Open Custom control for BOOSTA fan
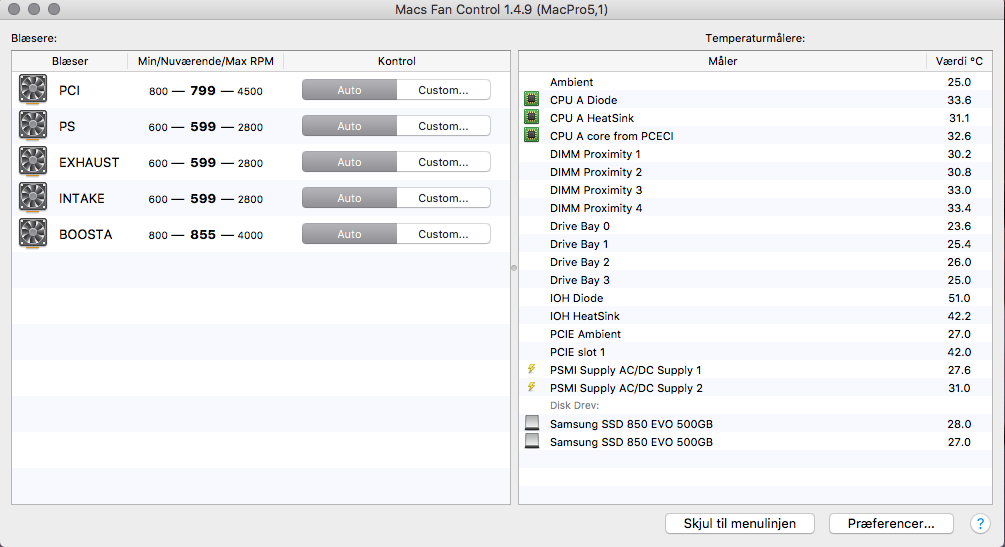This screenshot has height=547, width=1005. (444, 233)
